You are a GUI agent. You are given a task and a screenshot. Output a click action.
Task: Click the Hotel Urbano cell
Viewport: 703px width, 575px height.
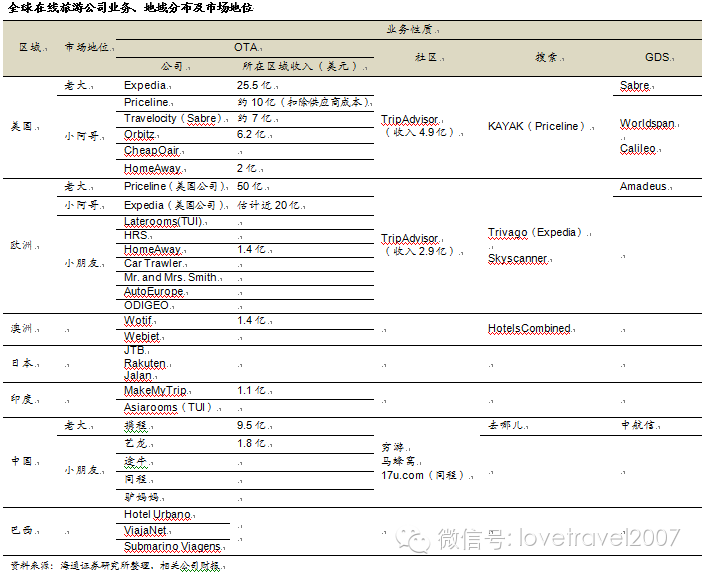pos(157,514)
